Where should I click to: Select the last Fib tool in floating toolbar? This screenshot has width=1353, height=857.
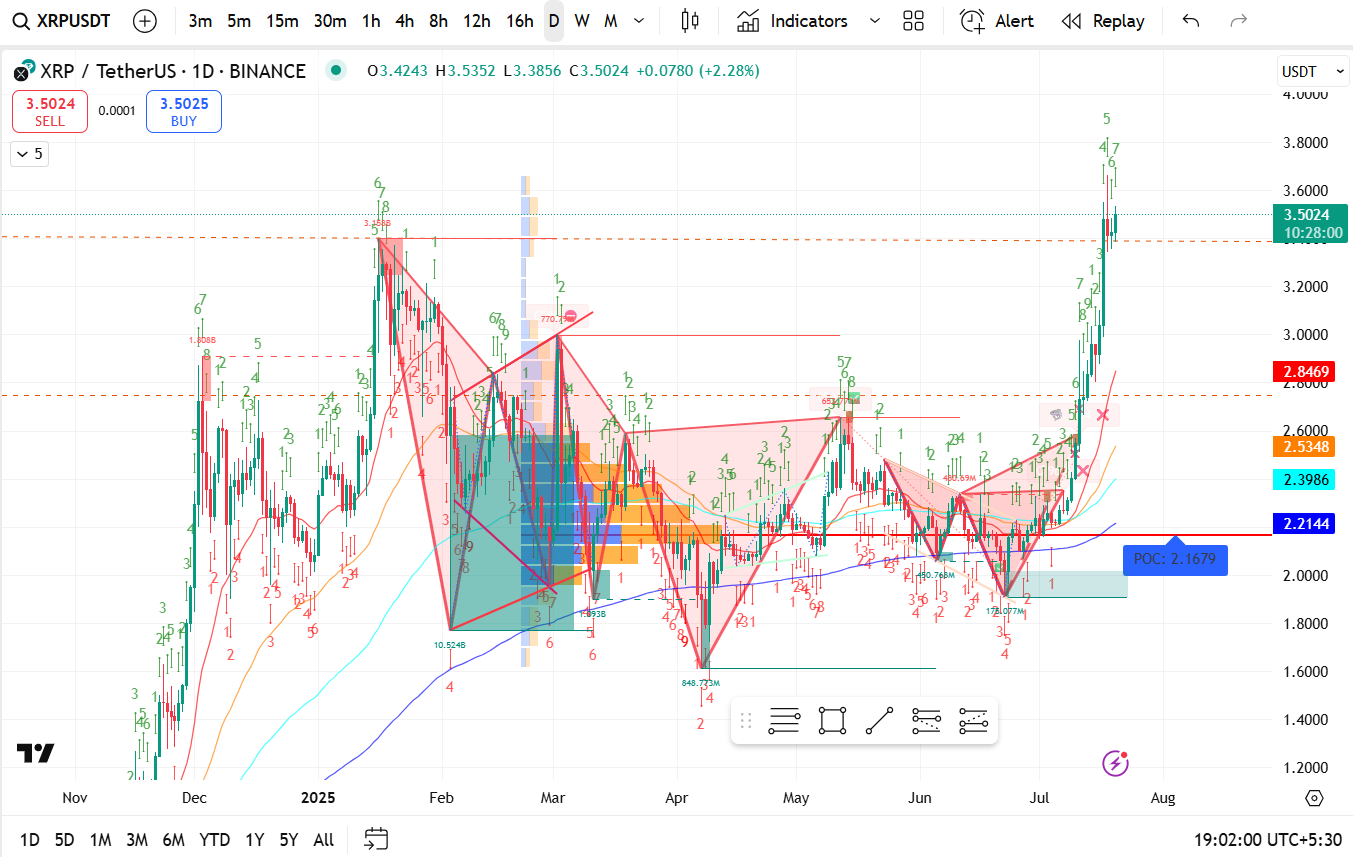coord(973,721)
